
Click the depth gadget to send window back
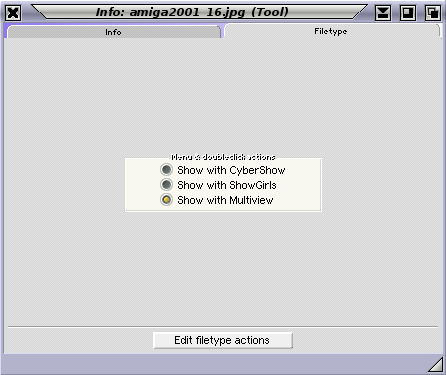(x=433, y=13)
